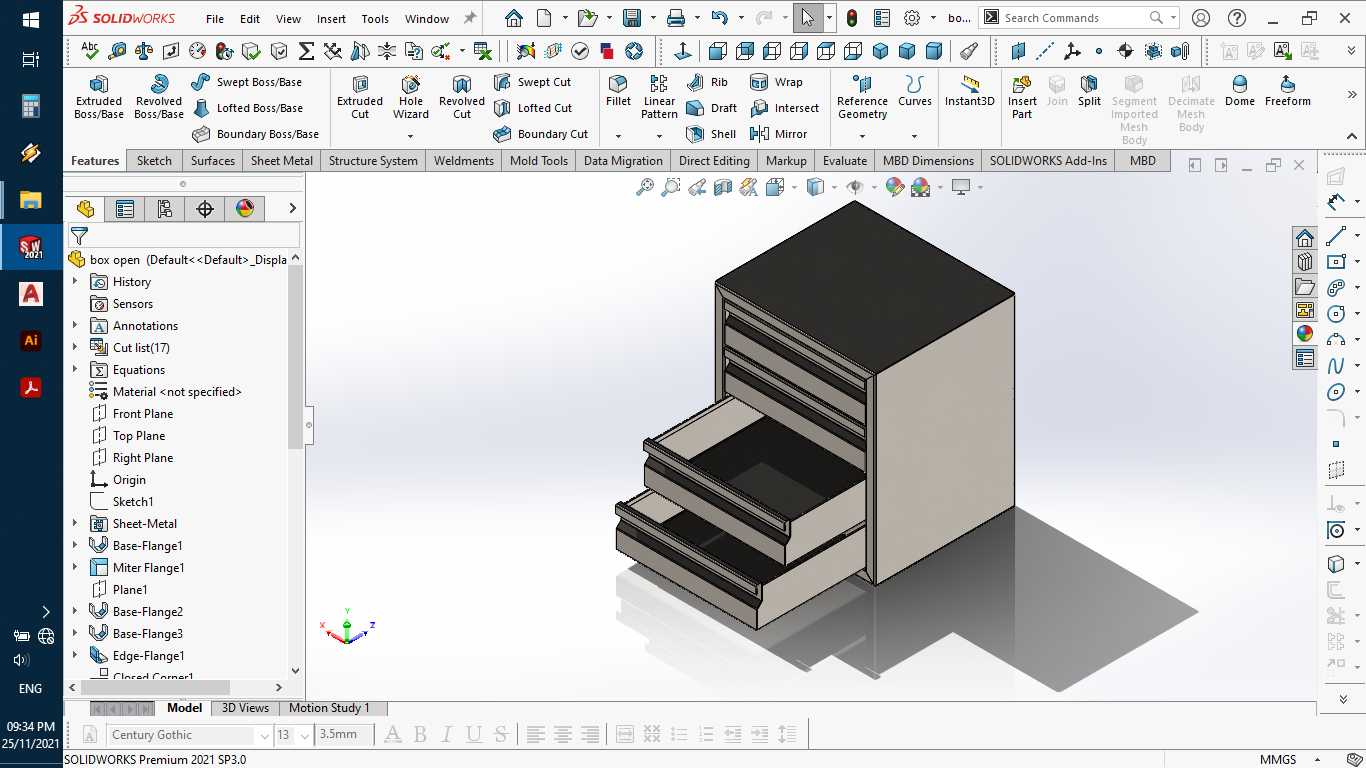Toggle Instant3D mode
The width and height of the screenshot is (1366, 768).
pyautogui.click(x=970, y=90)
